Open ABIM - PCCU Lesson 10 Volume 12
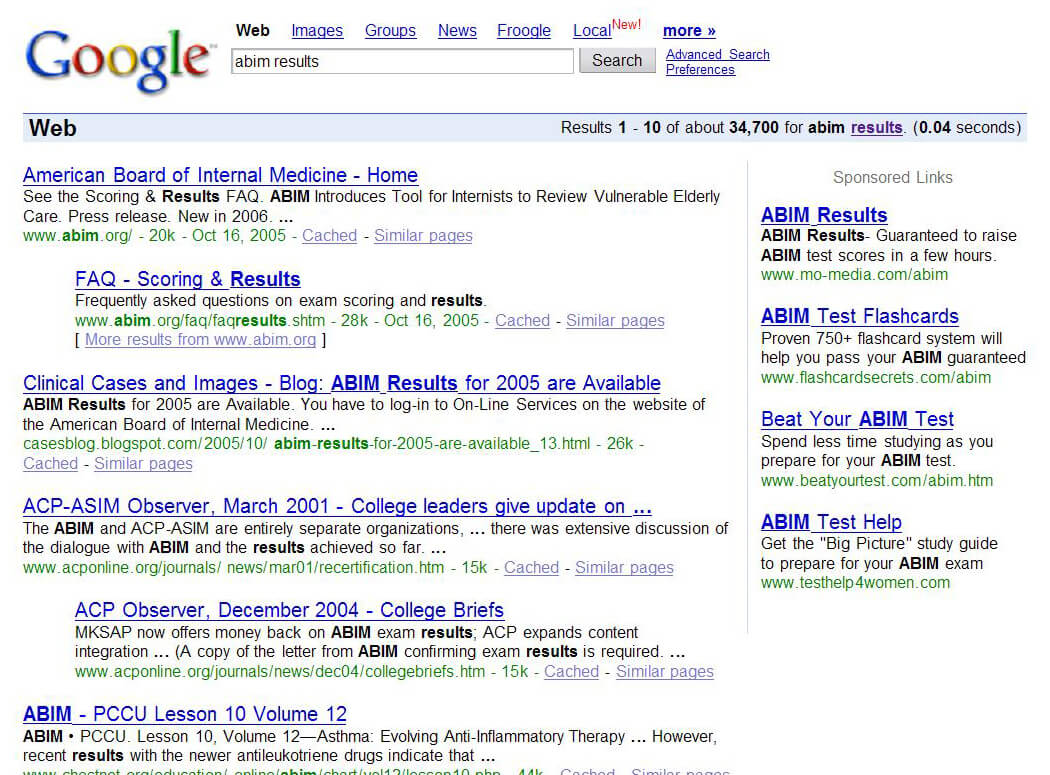The image size is (1050, 775). coord(185,714)
